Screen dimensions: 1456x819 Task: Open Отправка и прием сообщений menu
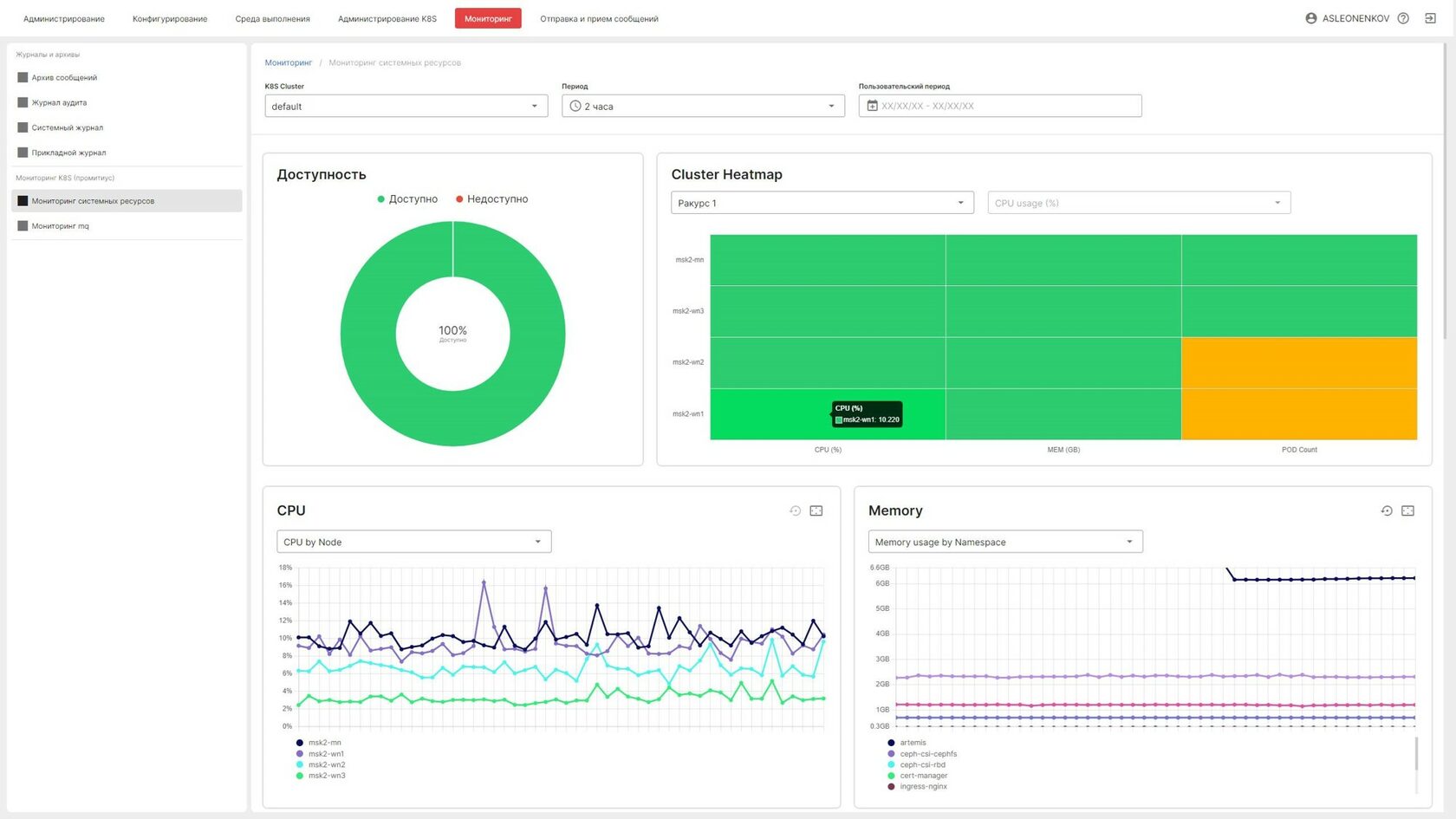click(599, 18)
